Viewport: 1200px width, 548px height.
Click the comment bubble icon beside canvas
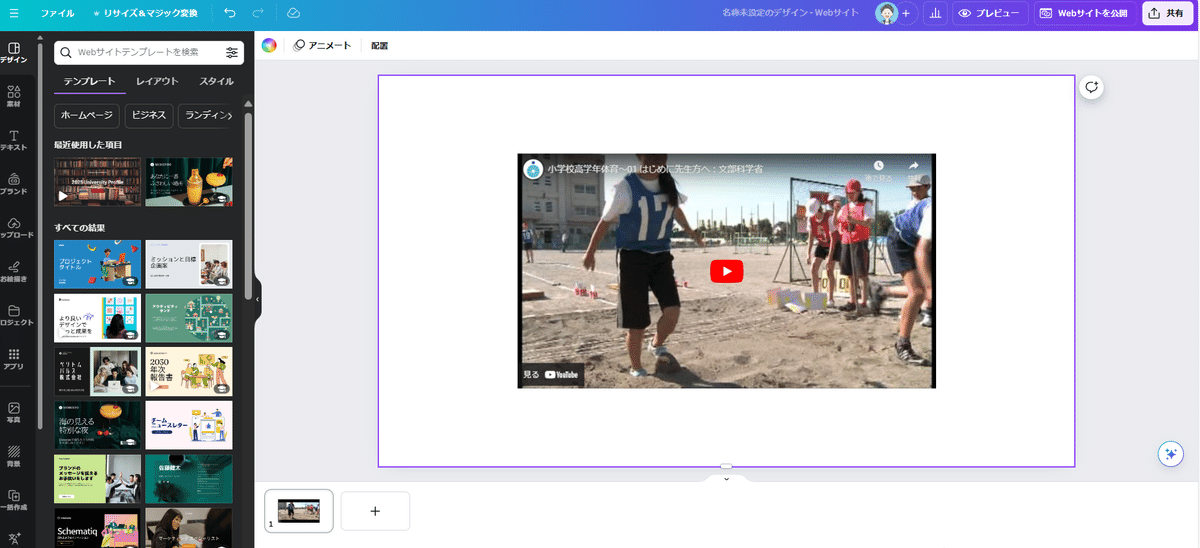[x=1091, y=87]
